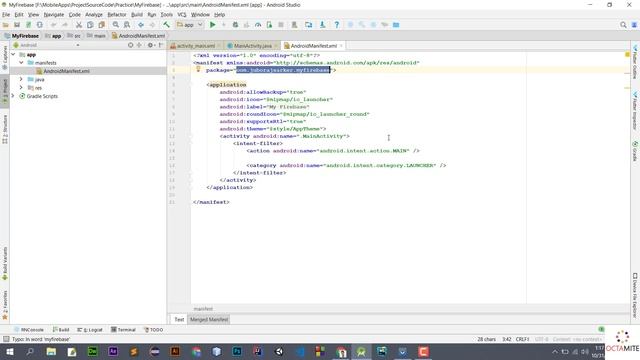Open the Android project view dropdown
The width and height of the screenshot is (640, 360).
pos(48,45)
